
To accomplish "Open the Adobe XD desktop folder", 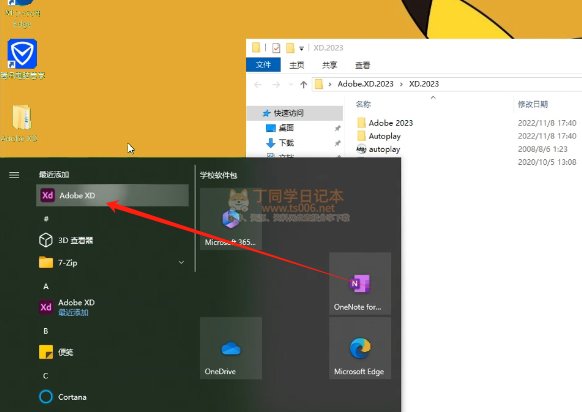I will [21, 123].
